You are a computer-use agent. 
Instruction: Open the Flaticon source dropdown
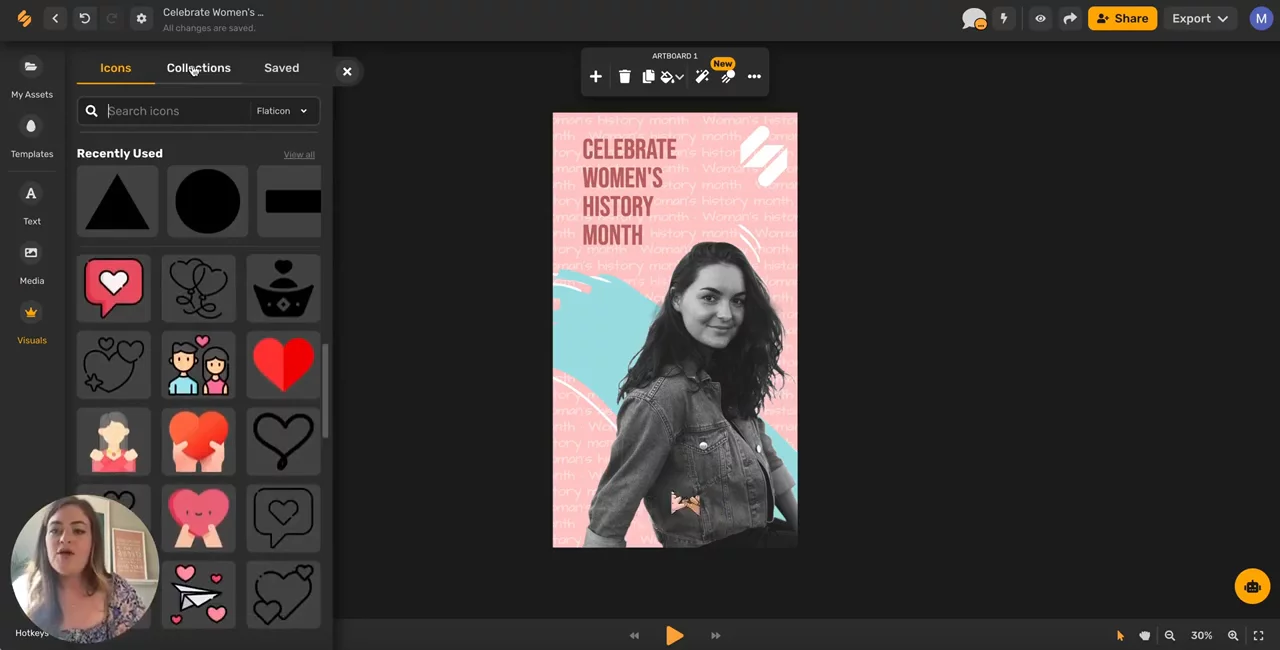(281, 111)
